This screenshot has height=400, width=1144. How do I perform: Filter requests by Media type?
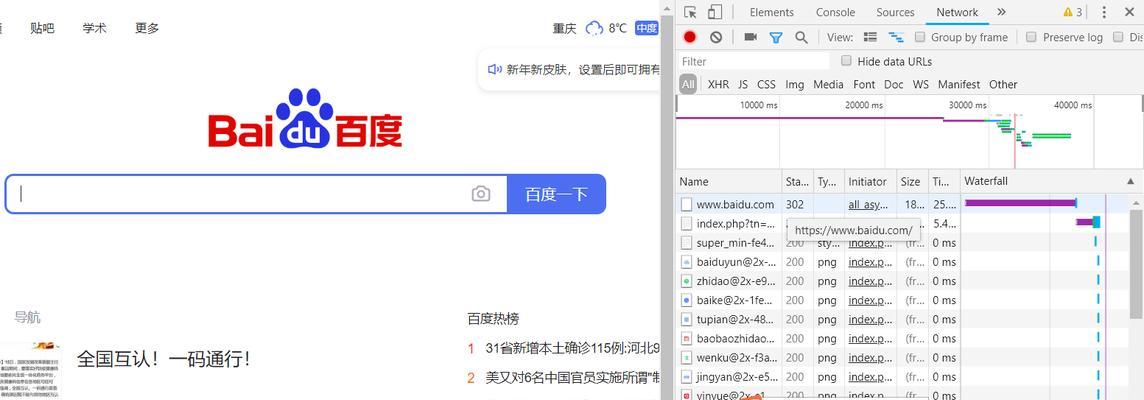point(828,85)
